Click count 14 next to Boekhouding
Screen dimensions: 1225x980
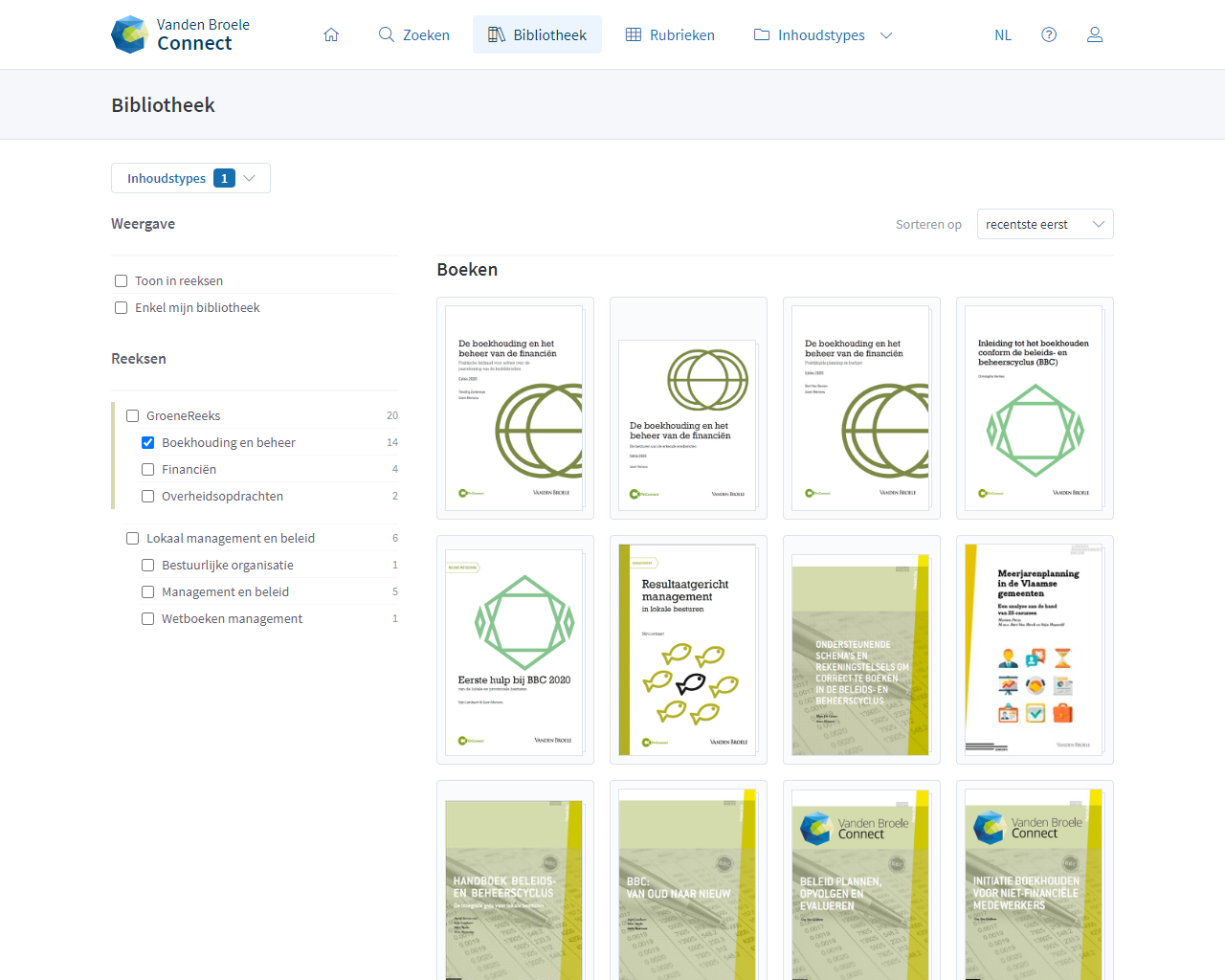(x=392, y=442)
